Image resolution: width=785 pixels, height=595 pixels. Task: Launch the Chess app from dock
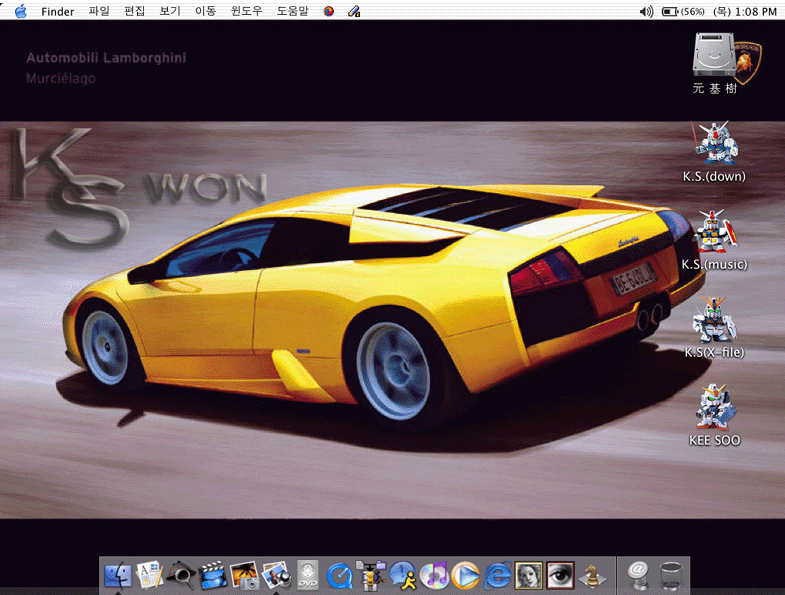pyautogui.click(x=591, y=575)
